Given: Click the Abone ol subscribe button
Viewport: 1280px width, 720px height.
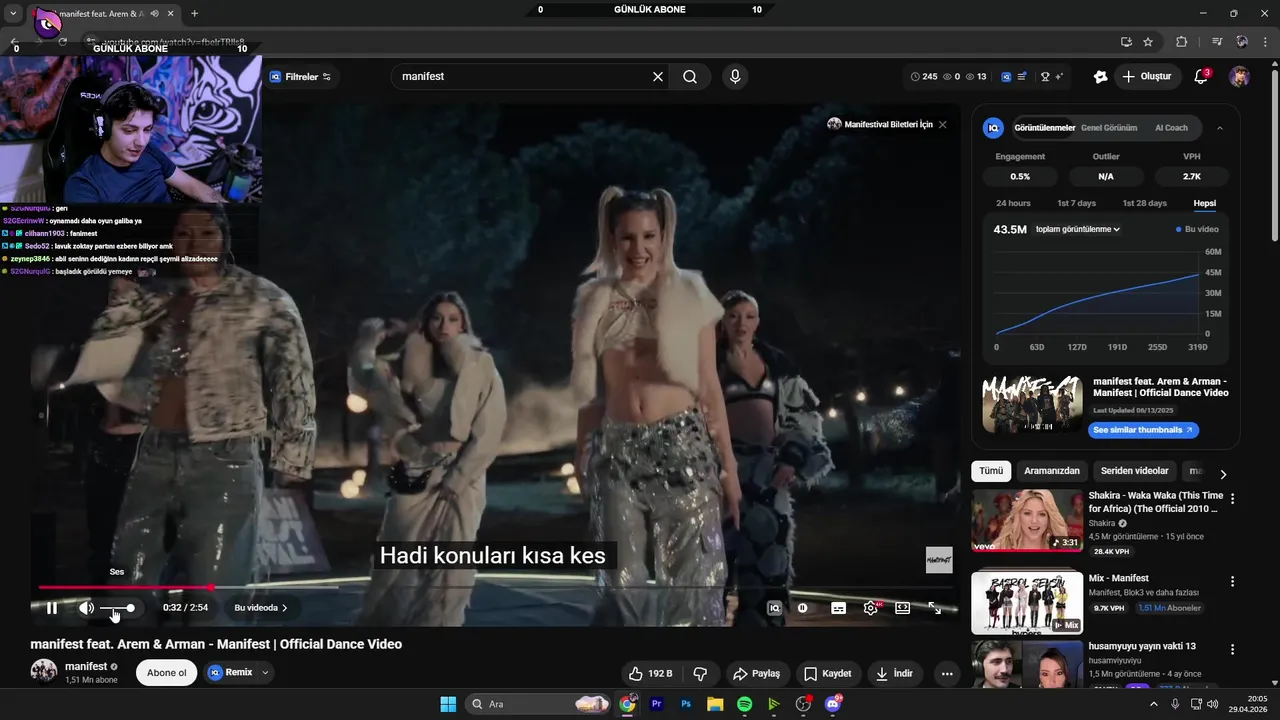Looking at the screenshot, I should click(167, 673).
